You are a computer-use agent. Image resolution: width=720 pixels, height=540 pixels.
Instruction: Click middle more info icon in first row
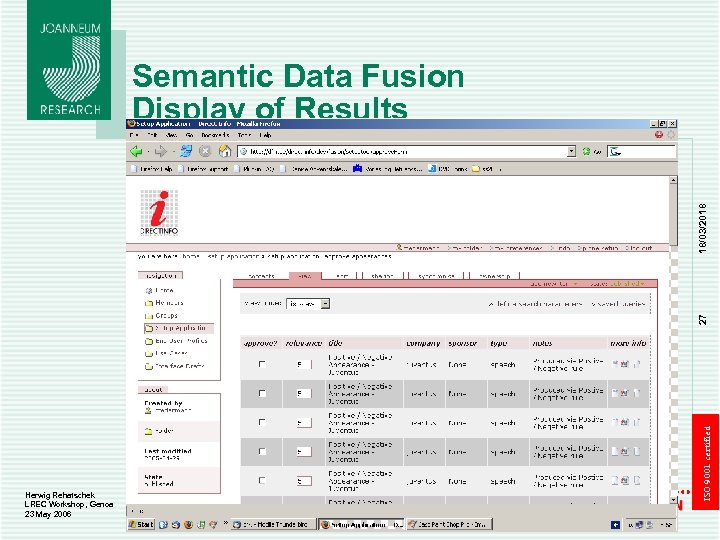[x=625, y=364]
